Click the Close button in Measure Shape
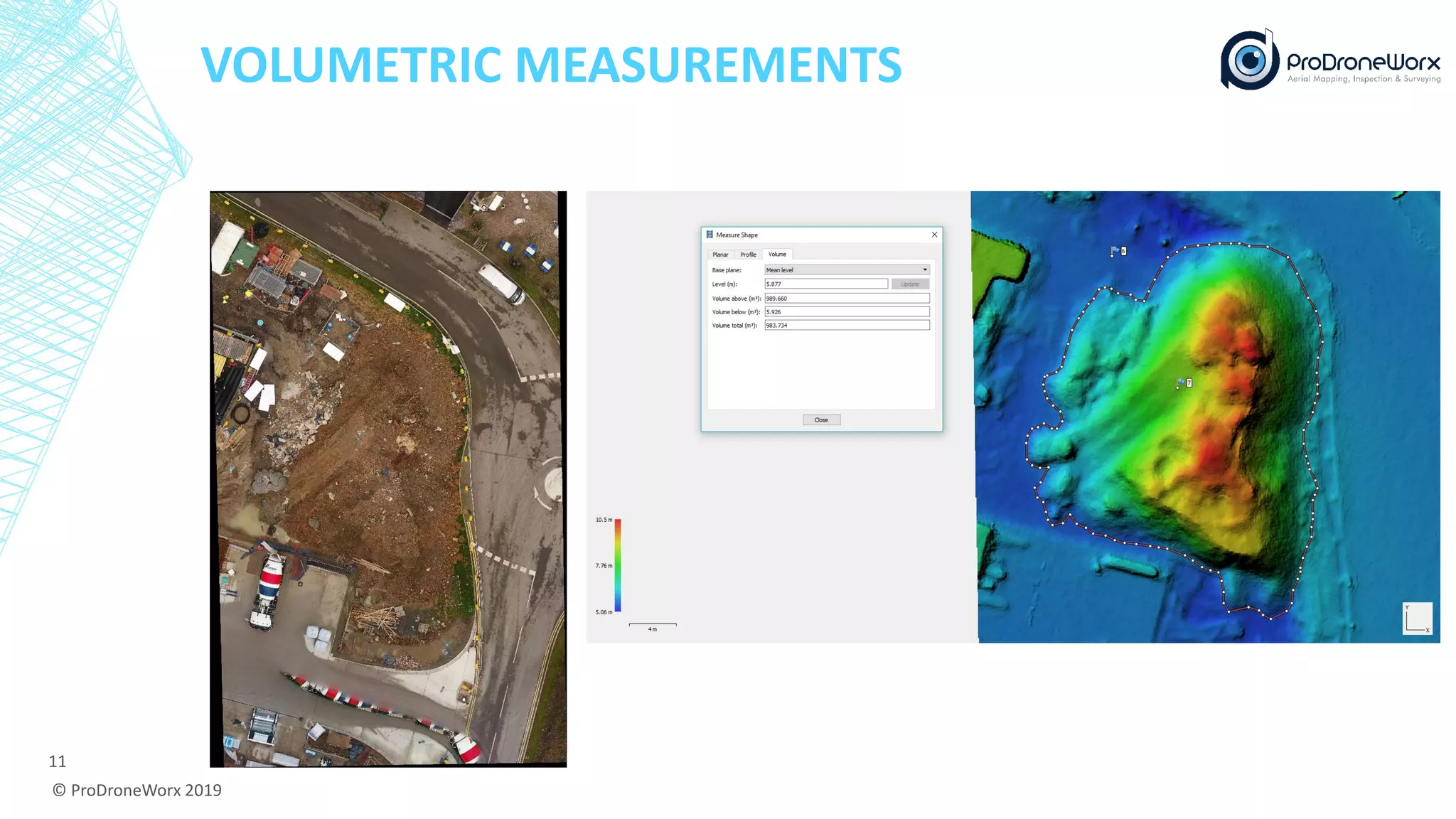The width and height of the screenshot is (1456, 819). pyautogui.click(x=821, y=419)
